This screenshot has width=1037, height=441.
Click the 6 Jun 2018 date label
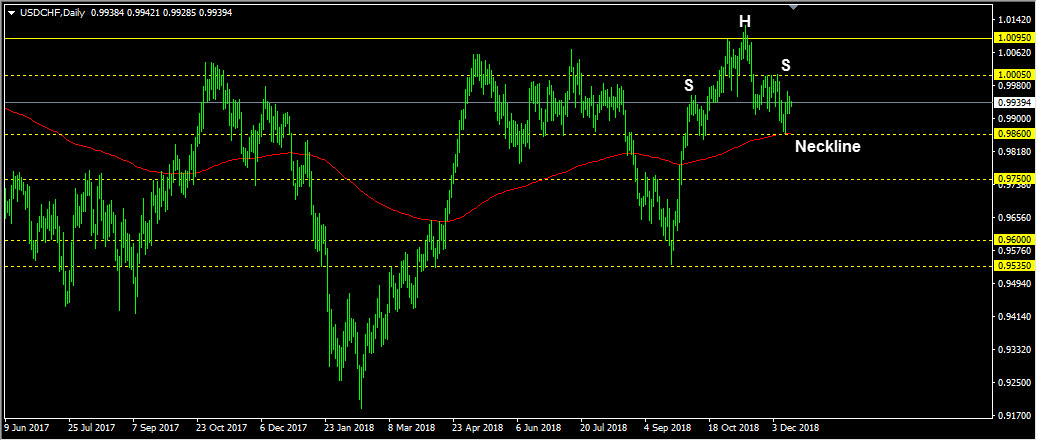pos(540,427)
